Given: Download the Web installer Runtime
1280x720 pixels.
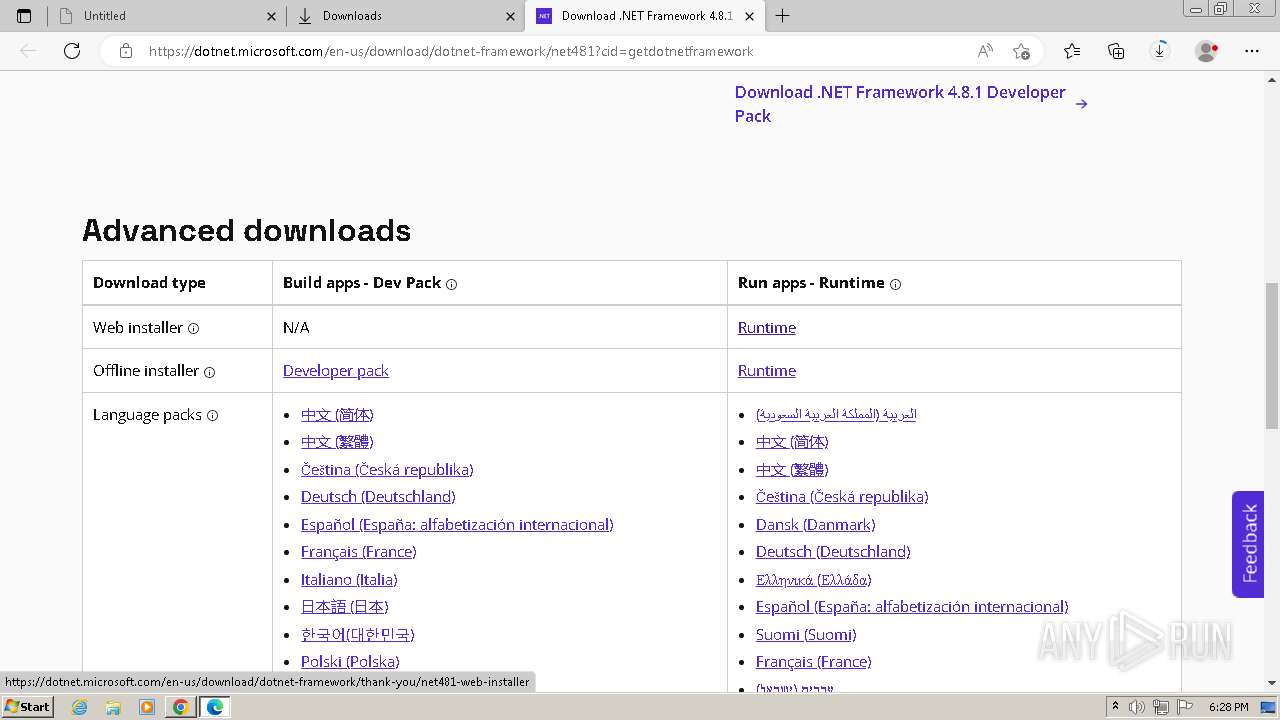Looking at the screenshot, I should coord(767,327).
